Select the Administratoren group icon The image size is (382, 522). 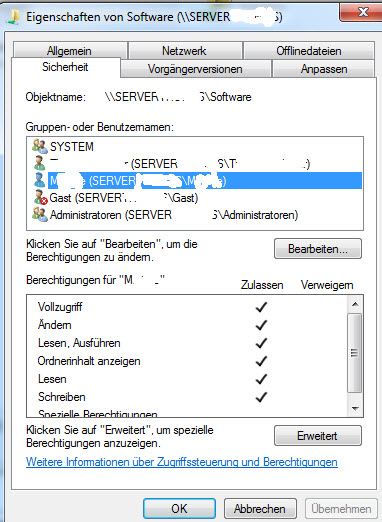coord(40,214)
